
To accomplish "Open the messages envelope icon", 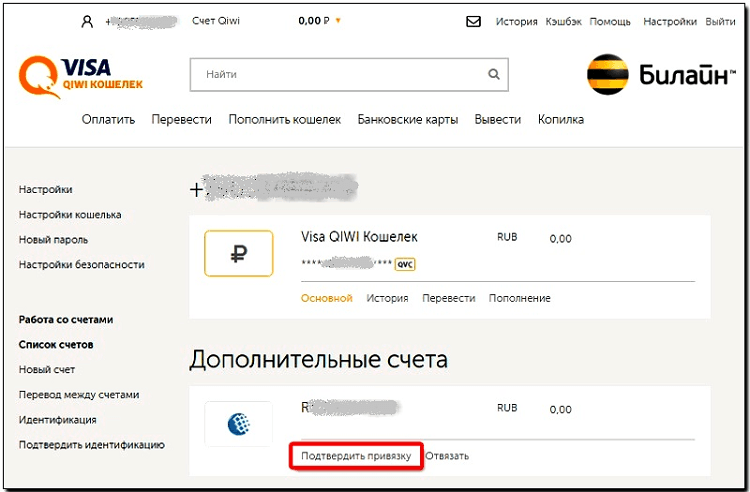I will click(473, 22).
